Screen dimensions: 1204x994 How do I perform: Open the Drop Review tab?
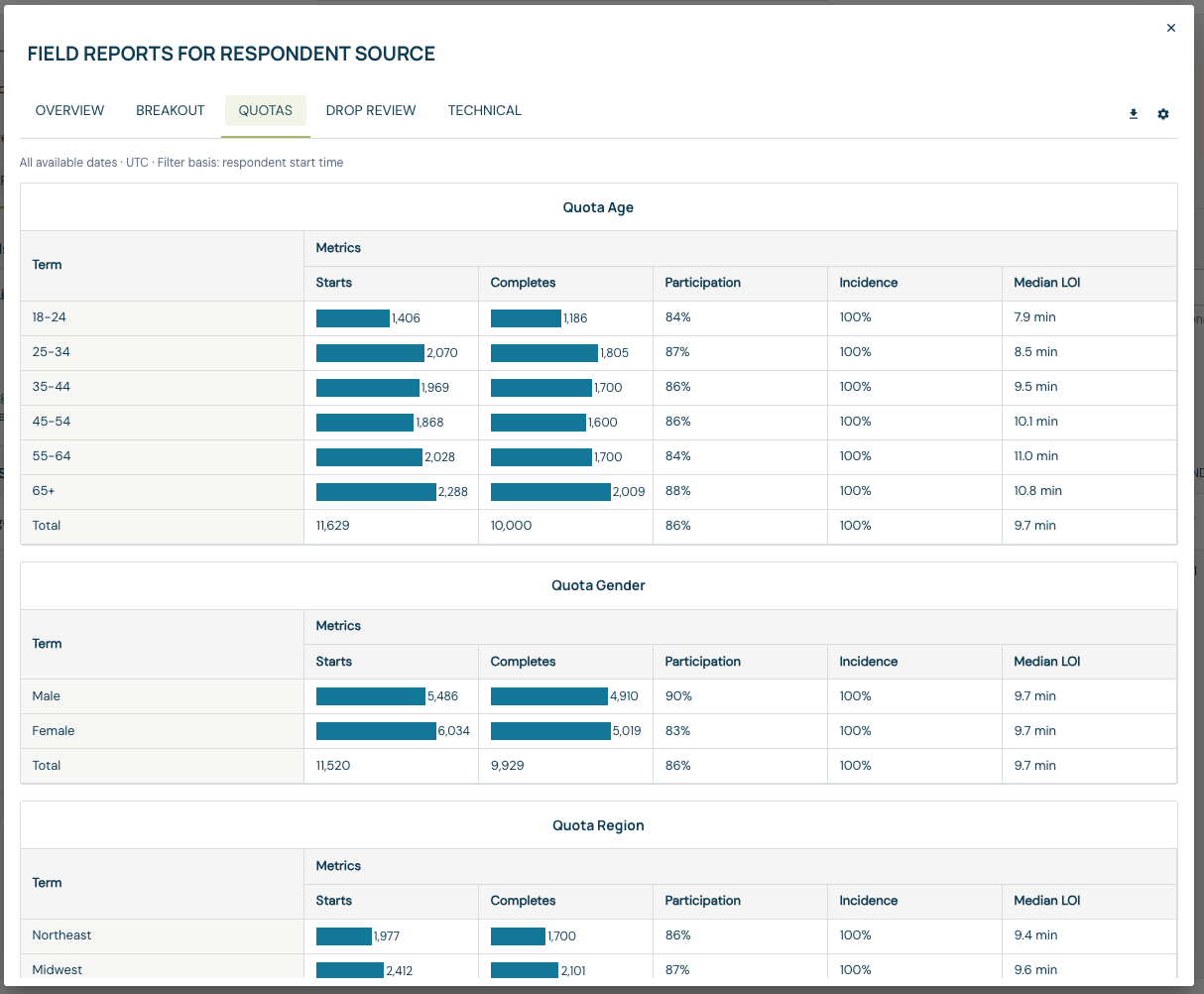click(x=371, y=111)
